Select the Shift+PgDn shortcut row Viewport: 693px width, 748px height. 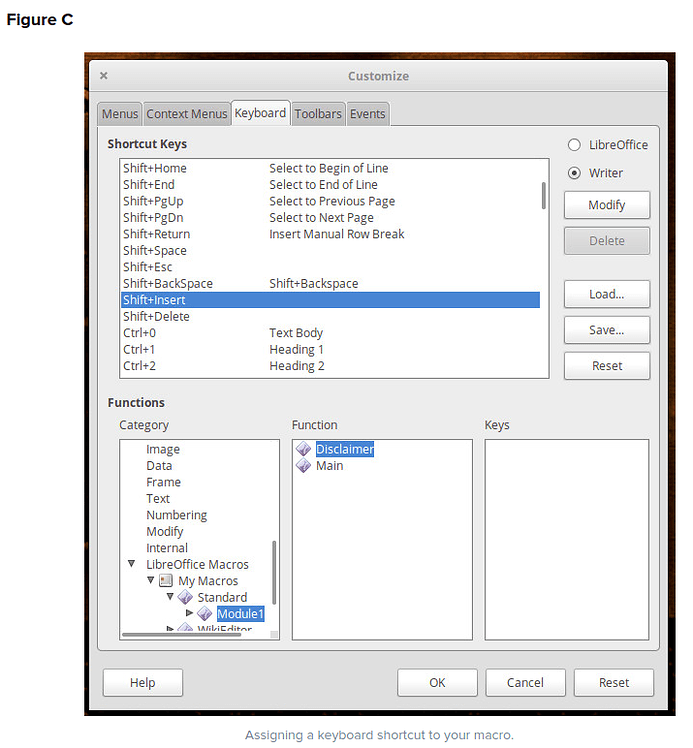coord(330,218)
